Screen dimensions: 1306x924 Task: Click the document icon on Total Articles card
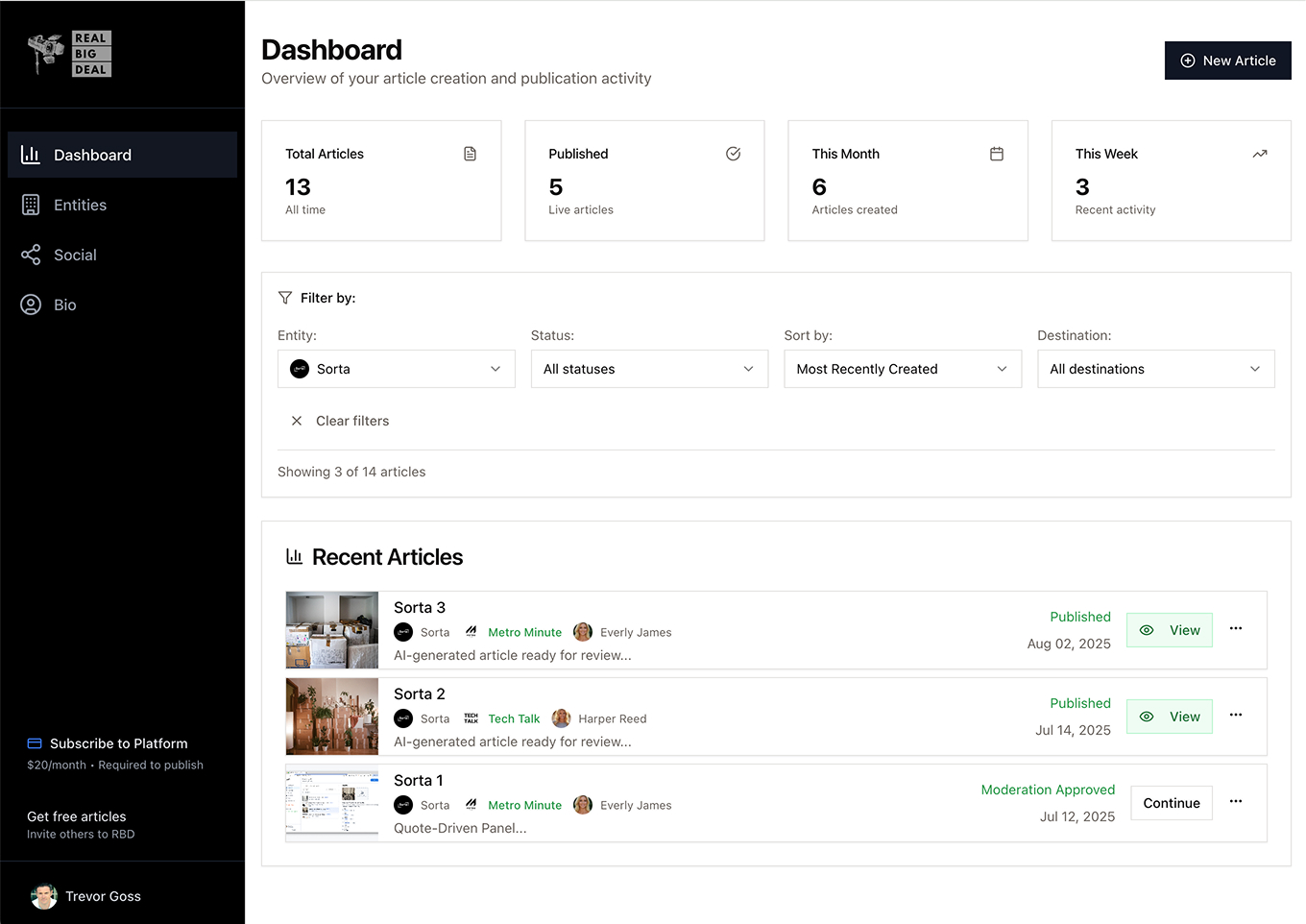point(470,154)
